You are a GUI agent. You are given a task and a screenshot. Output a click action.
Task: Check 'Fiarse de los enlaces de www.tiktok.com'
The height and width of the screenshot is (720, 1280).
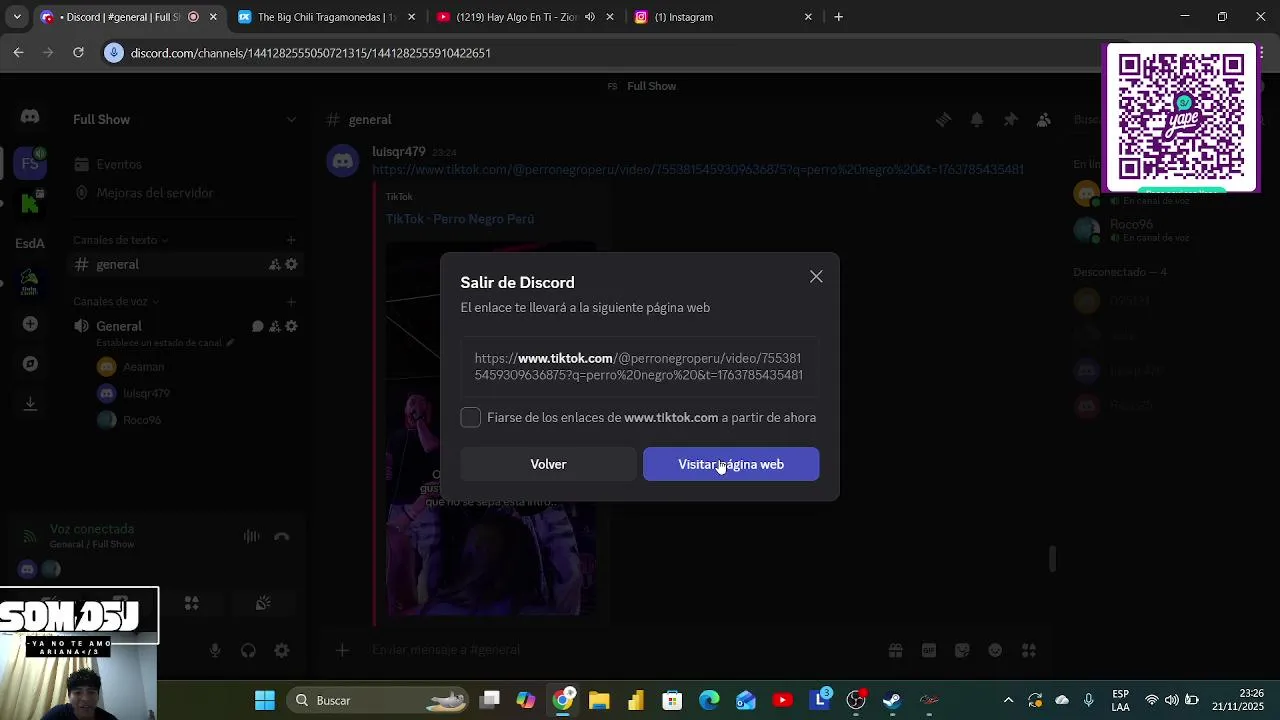coord(471,417)
